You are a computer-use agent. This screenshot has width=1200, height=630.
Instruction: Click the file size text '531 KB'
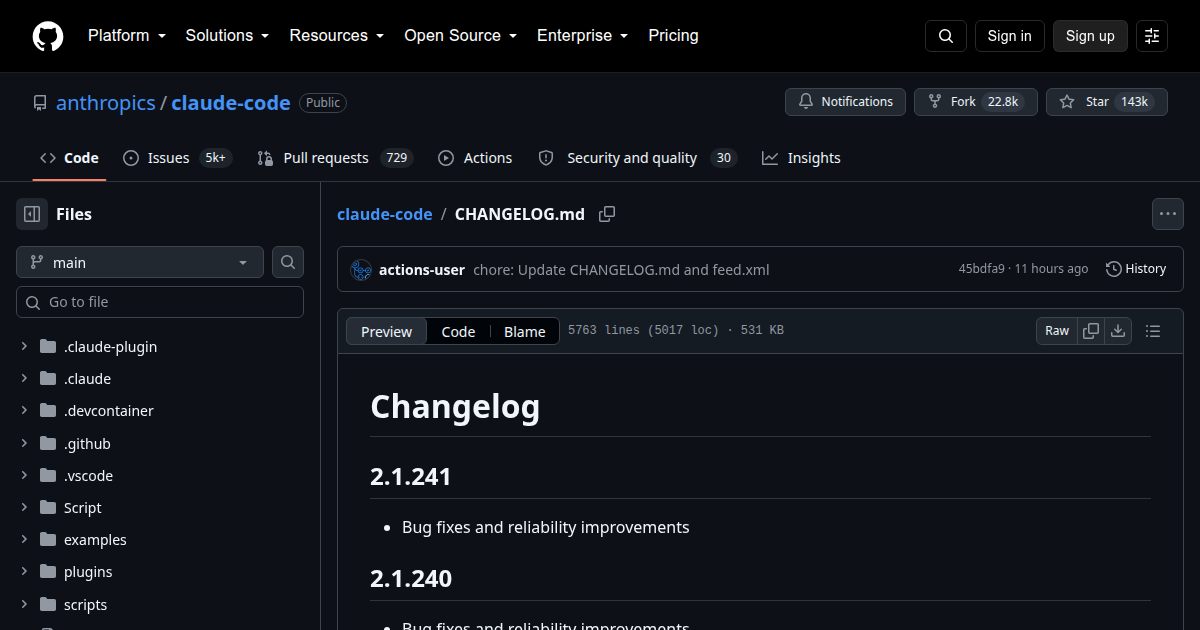(762, 331)
